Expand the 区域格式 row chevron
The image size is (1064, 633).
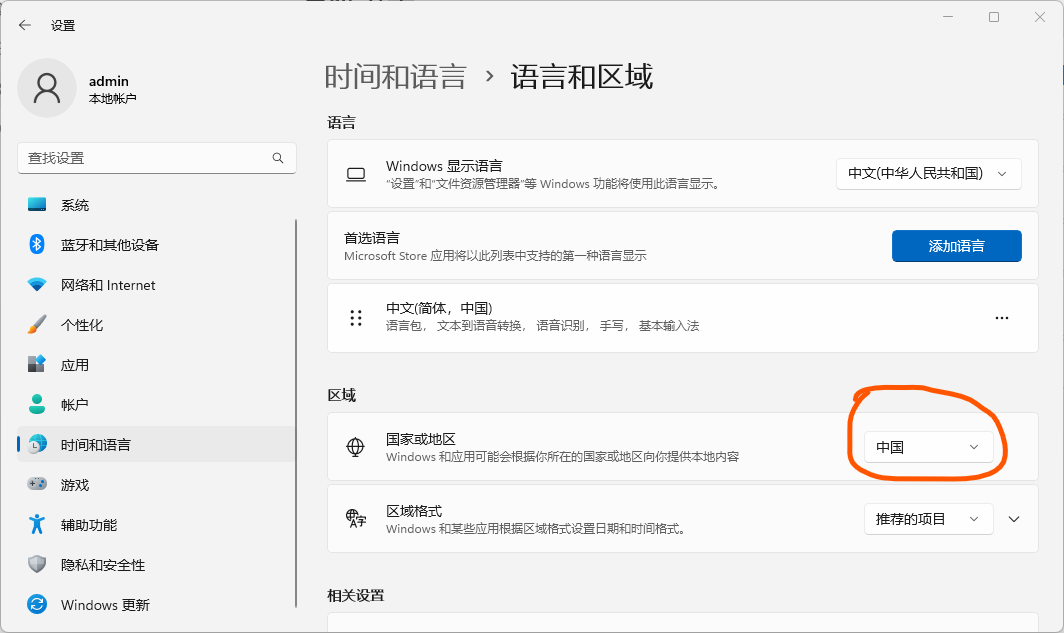[1014, 519]
